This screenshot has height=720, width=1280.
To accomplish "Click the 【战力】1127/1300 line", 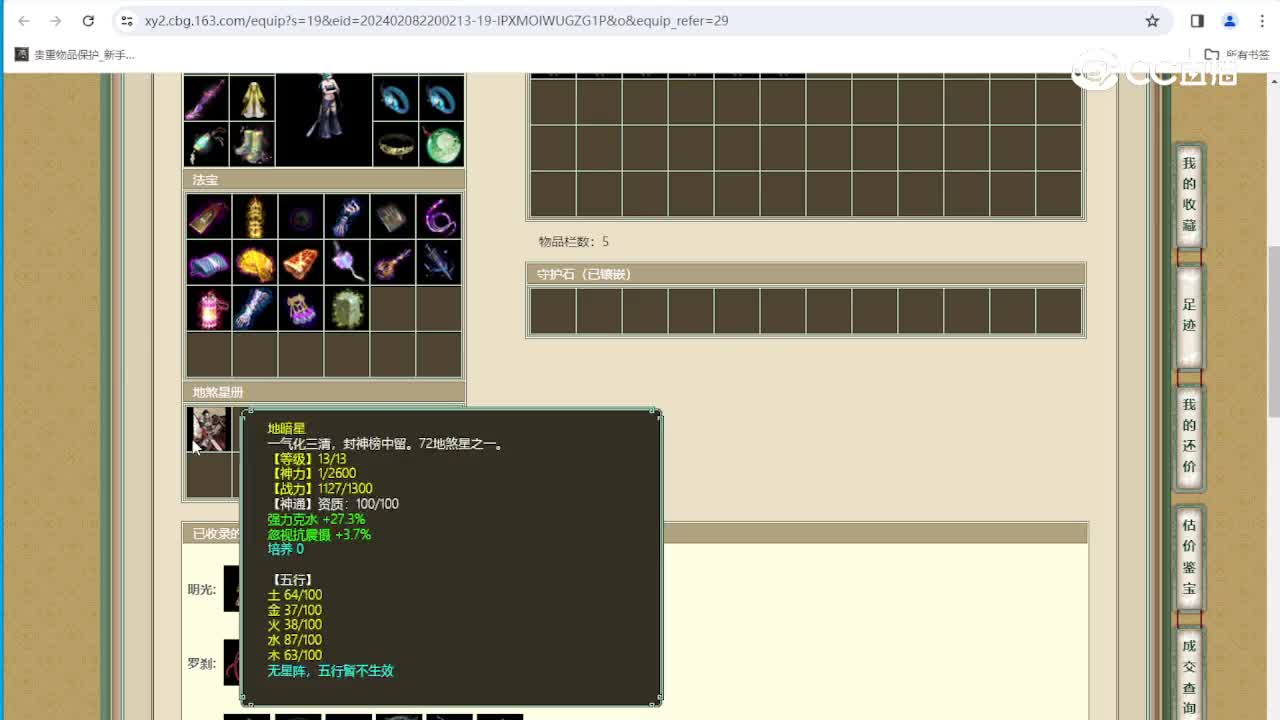I will tap(320, 488).
